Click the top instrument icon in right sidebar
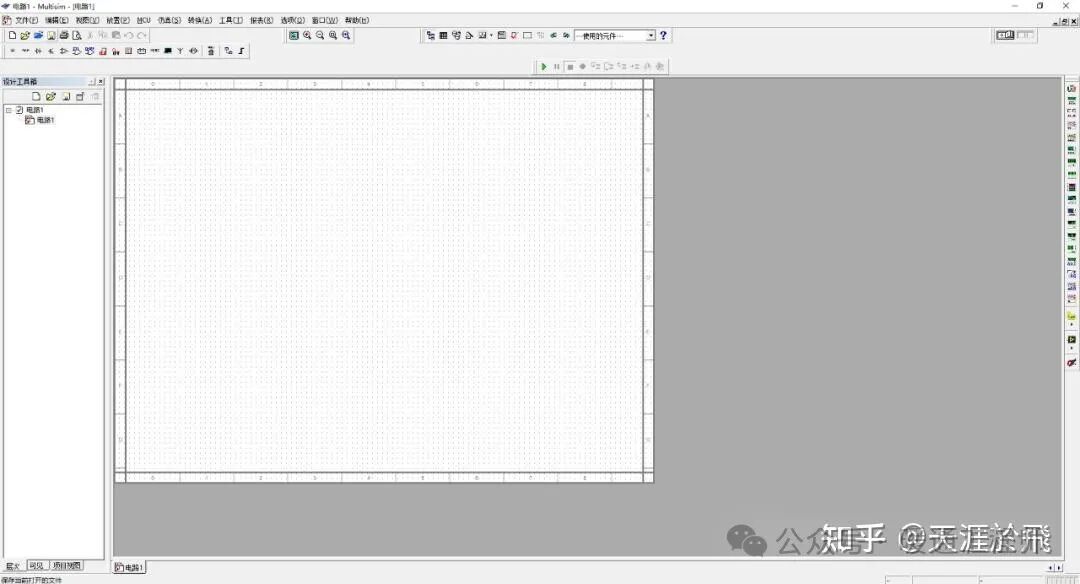 (x=1072, y=89)
